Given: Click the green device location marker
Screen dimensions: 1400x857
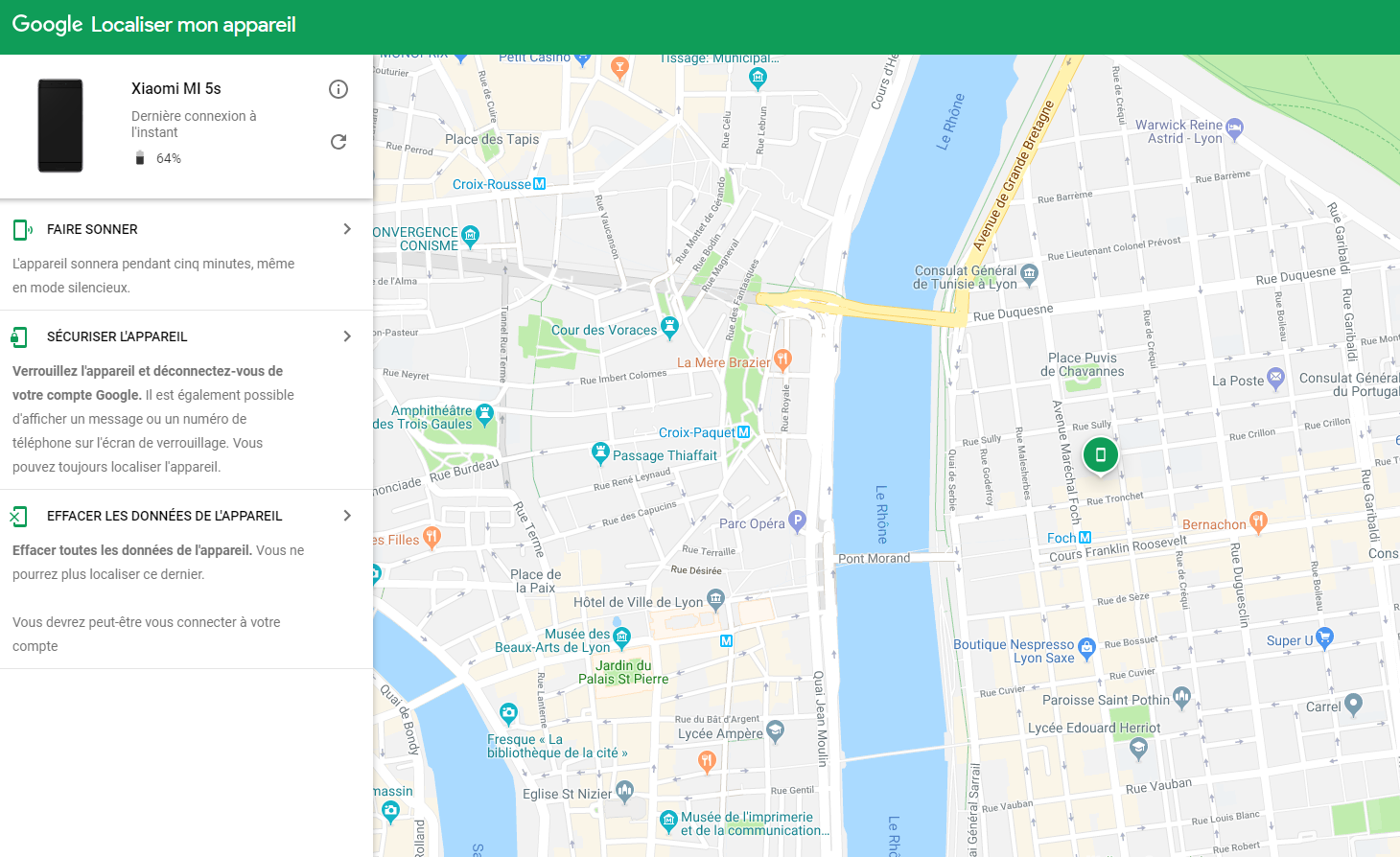Looking at the screenshot, I should tap(1101, 454).
